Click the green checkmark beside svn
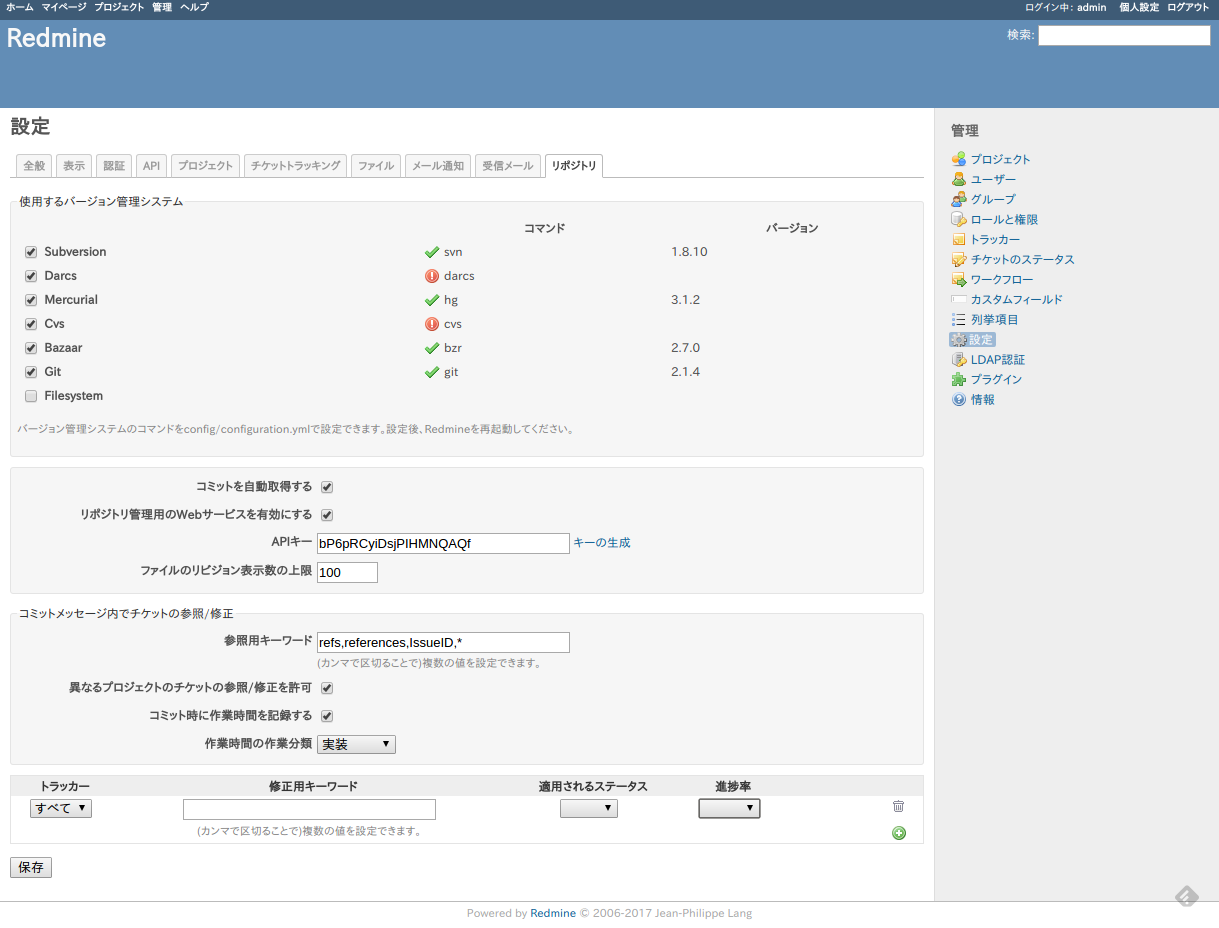The image size is (1219, 928). (432, 252)
